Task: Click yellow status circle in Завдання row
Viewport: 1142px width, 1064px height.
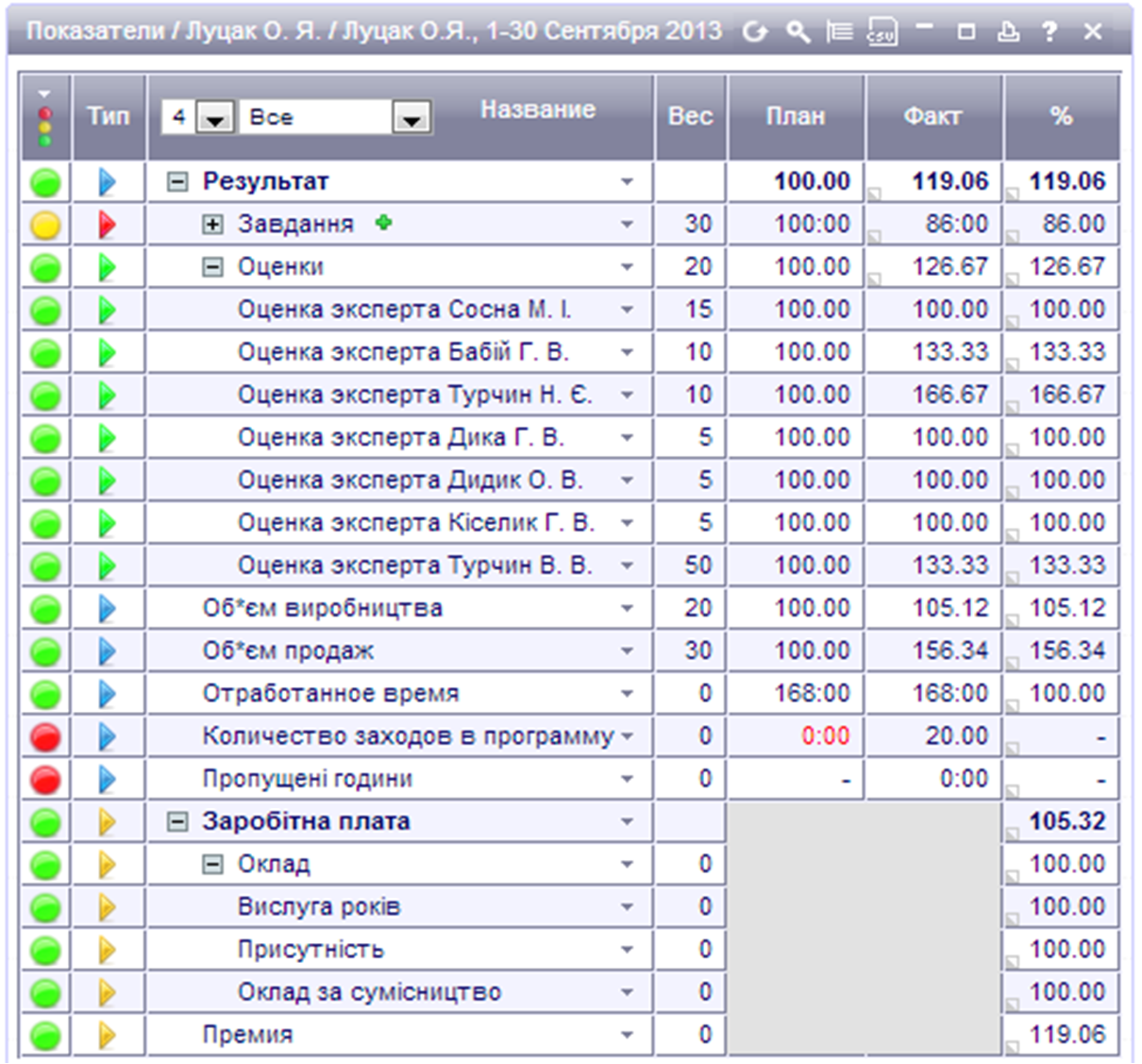Action: [45, 225]
